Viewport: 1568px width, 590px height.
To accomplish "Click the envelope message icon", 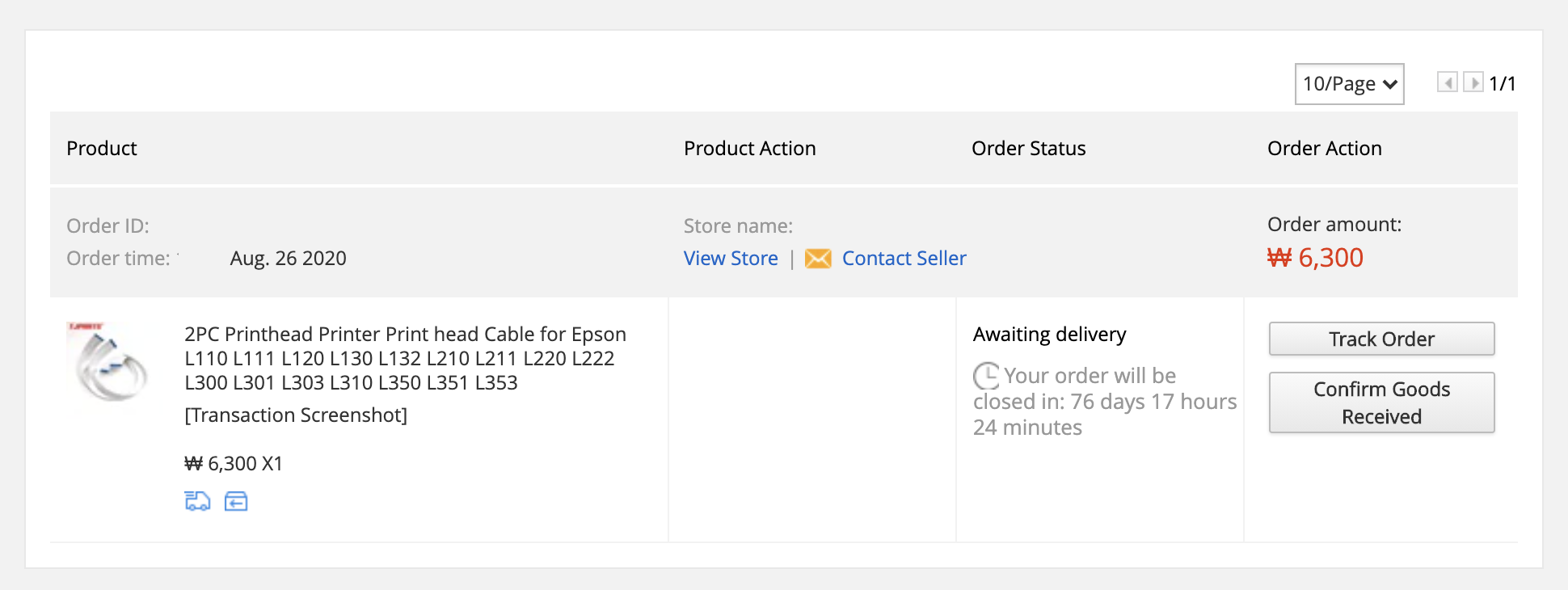I will pyautogui.click(x=818, y=259).
